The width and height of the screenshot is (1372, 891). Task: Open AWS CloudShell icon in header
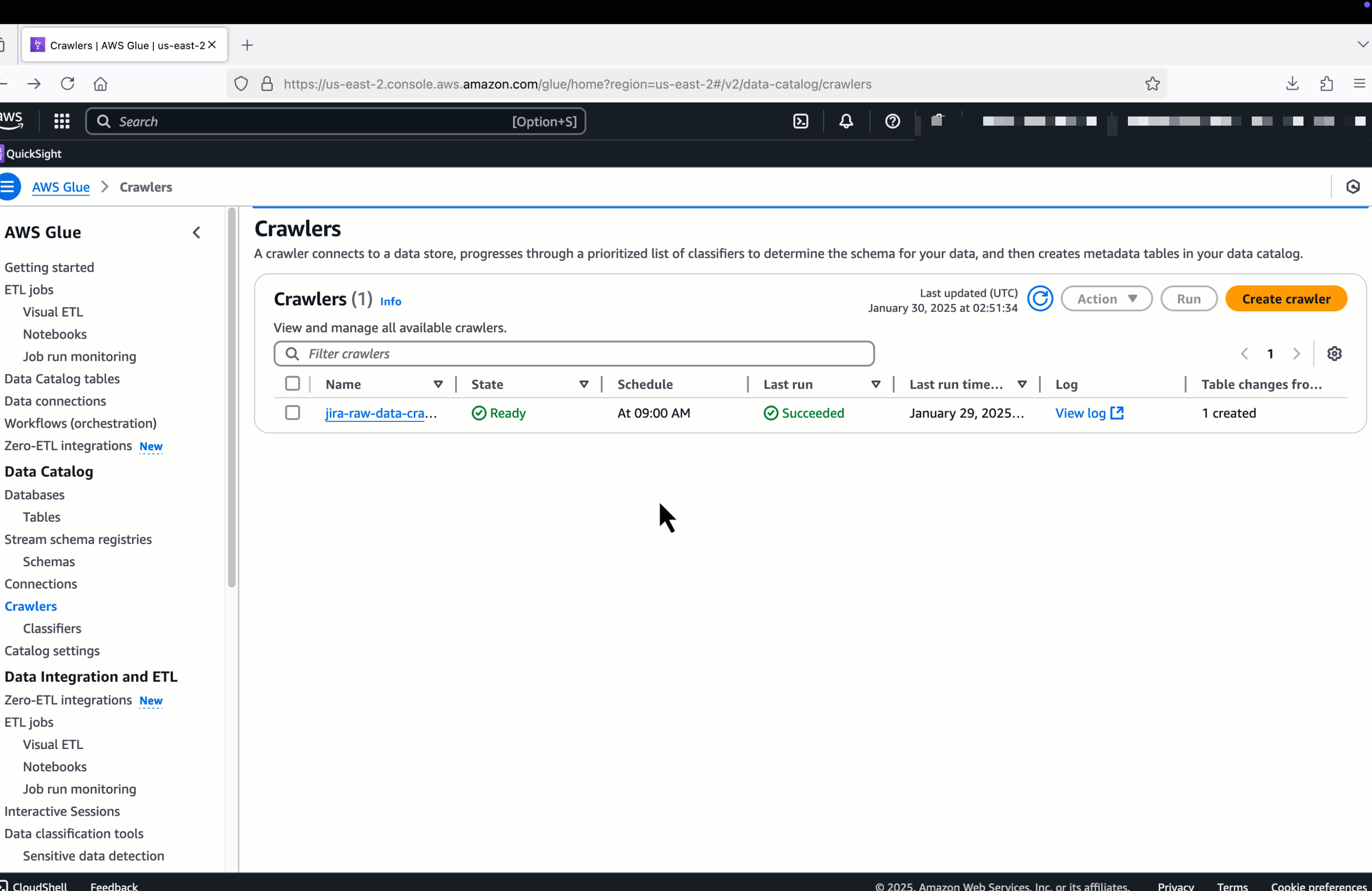click(800, 121)
